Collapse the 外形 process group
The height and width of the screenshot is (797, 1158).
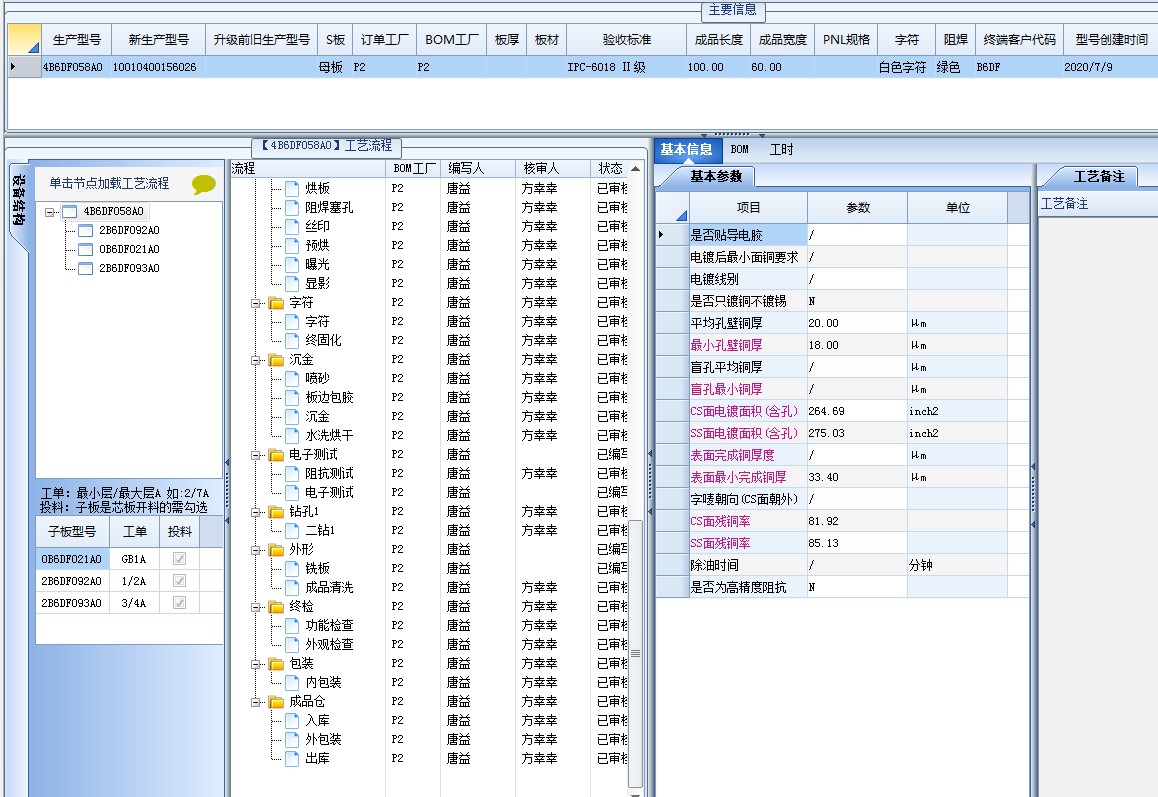pyautogui.click(x=256, y=550)
